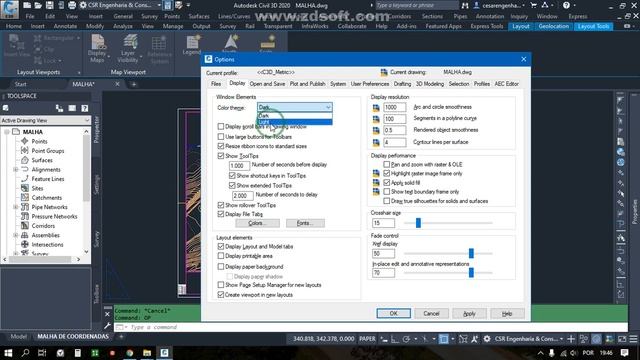Edit Crosshair size value field

[x=383, y=223]
